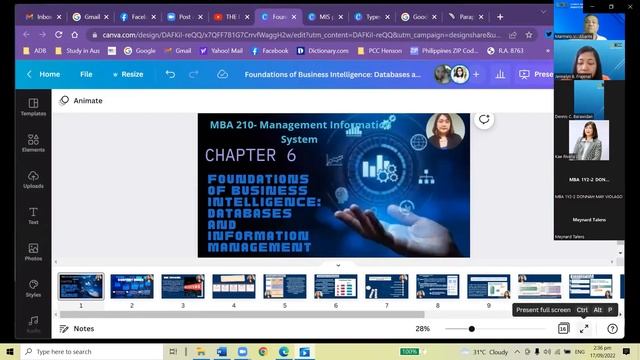This screenshot has height=360, width=640.
Task: Click the Redo arrow icon
Action: click(x=194, y=74)
